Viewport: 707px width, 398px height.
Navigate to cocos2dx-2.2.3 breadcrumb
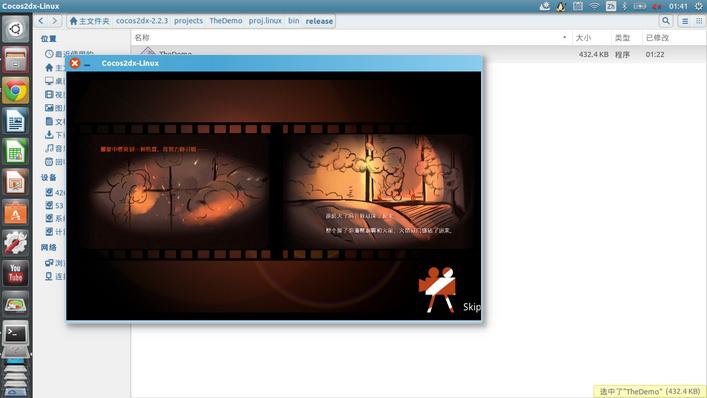pos(142,21)
